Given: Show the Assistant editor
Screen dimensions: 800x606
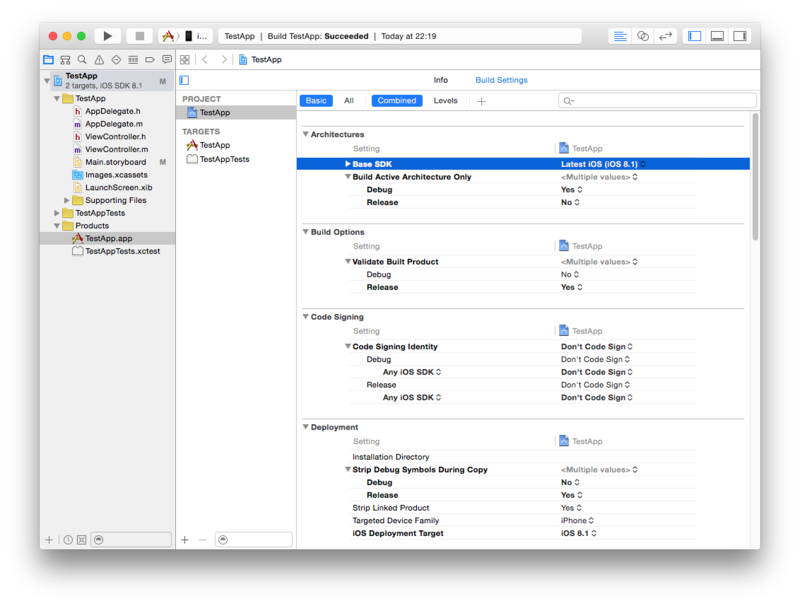Looking at the screenshot, I should coord(643,36).
